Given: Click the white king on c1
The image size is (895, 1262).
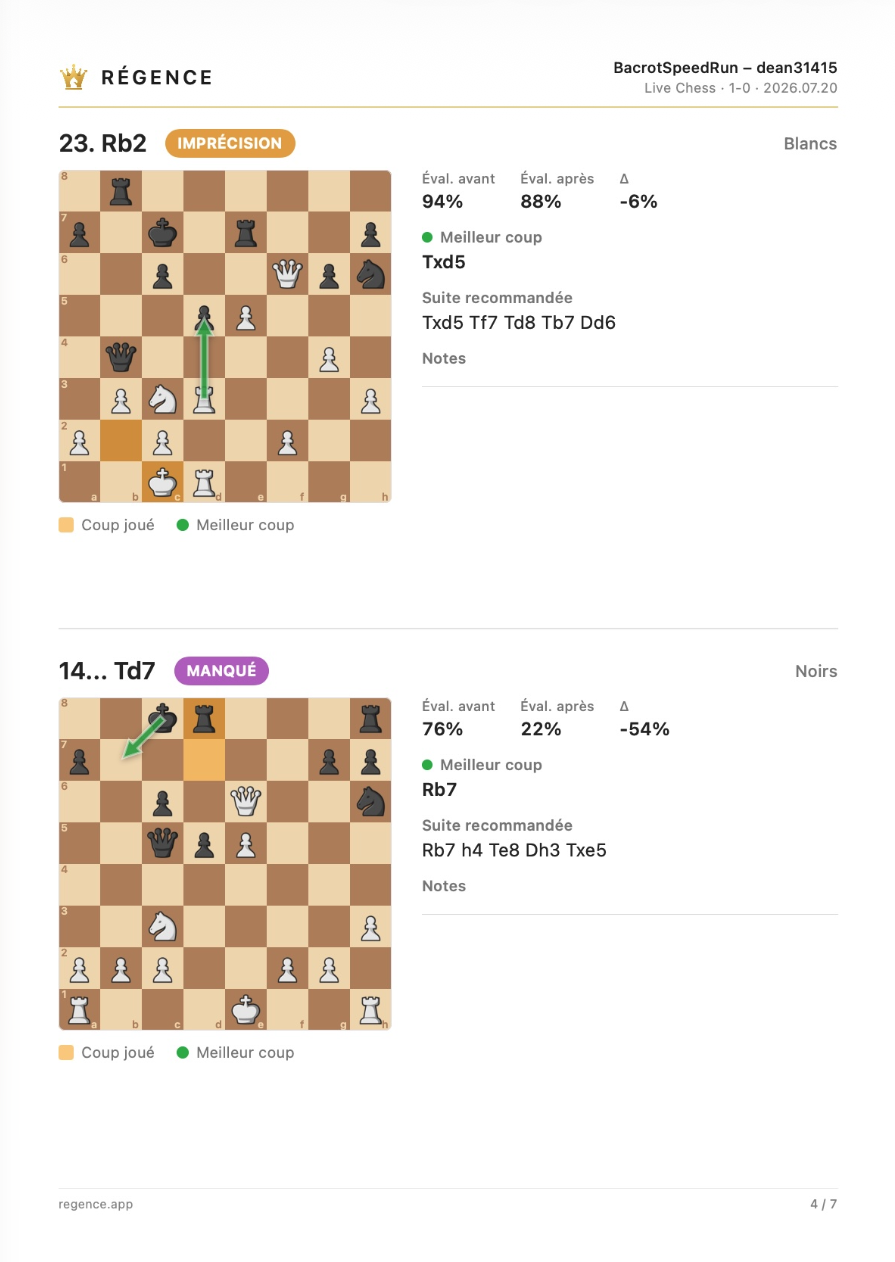Looking at the screenshot, I should (162, 482).
